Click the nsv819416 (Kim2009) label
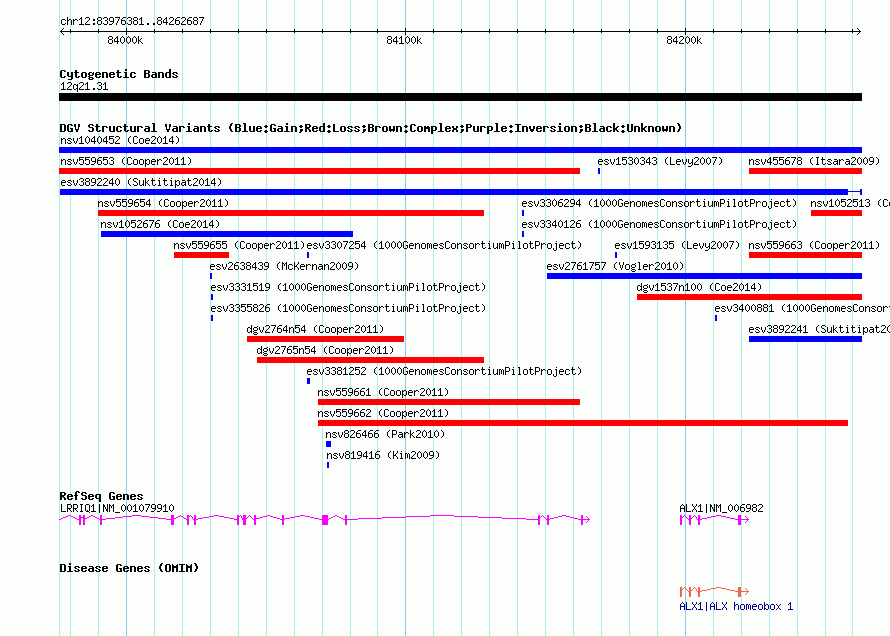Image resolution: width=890 pixels, height=636 pixels. pyautogui.click(x=383, y=455)
